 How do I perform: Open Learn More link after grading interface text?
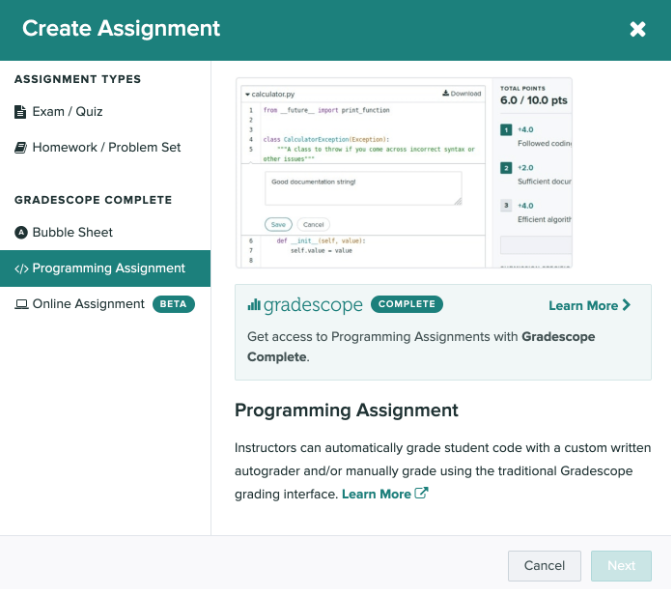376,494
